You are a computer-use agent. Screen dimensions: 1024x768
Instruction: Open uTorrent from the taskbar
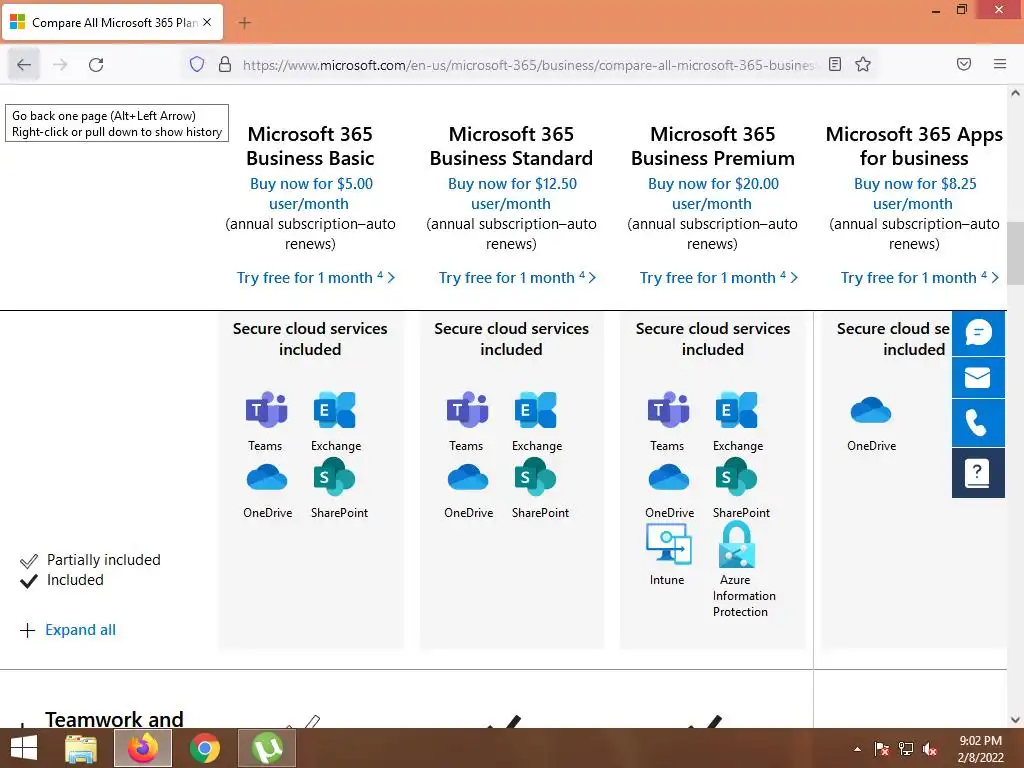[267, 748]
